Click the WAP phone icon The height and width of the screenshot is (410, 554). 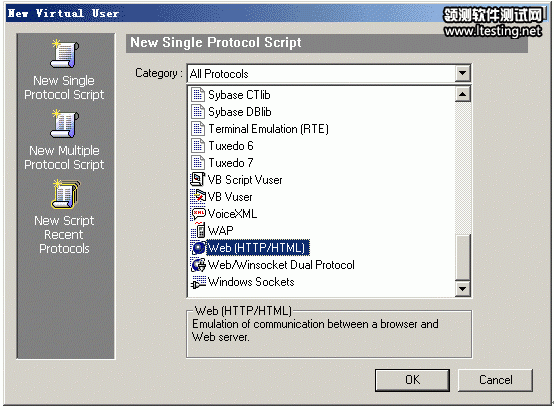tap(199, 230)
